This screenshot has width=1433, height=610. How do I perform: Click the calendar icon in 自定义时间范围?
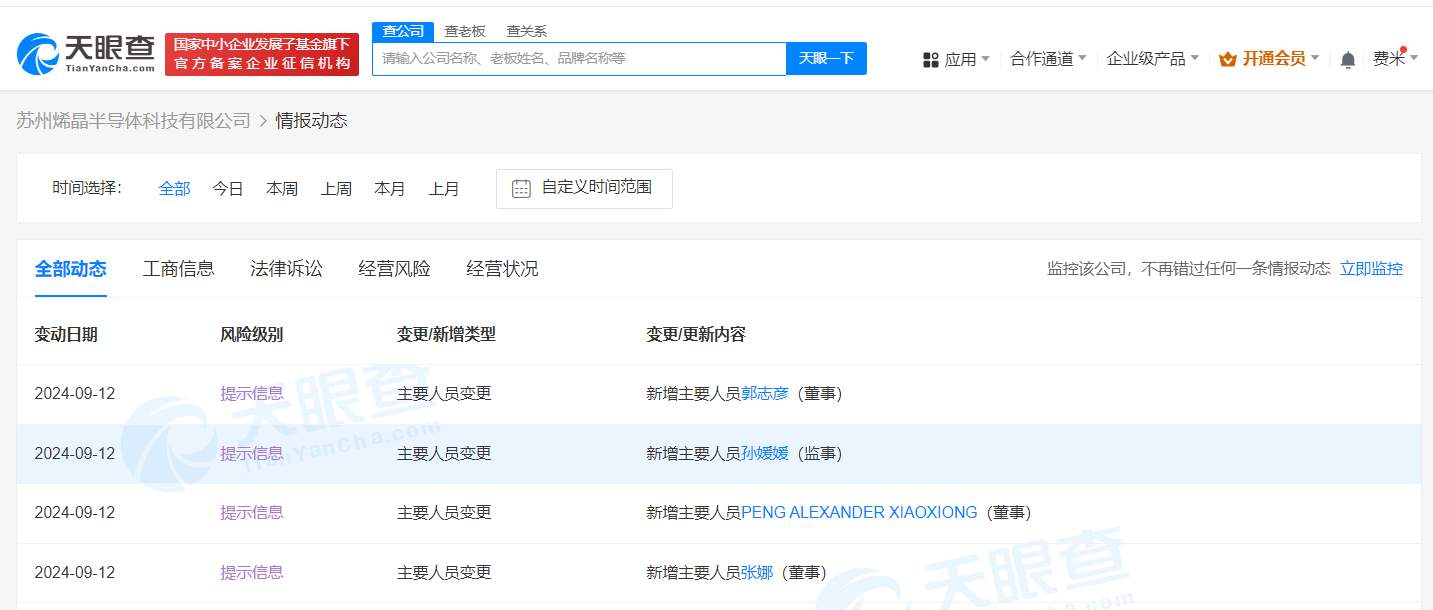coord(520,188)
